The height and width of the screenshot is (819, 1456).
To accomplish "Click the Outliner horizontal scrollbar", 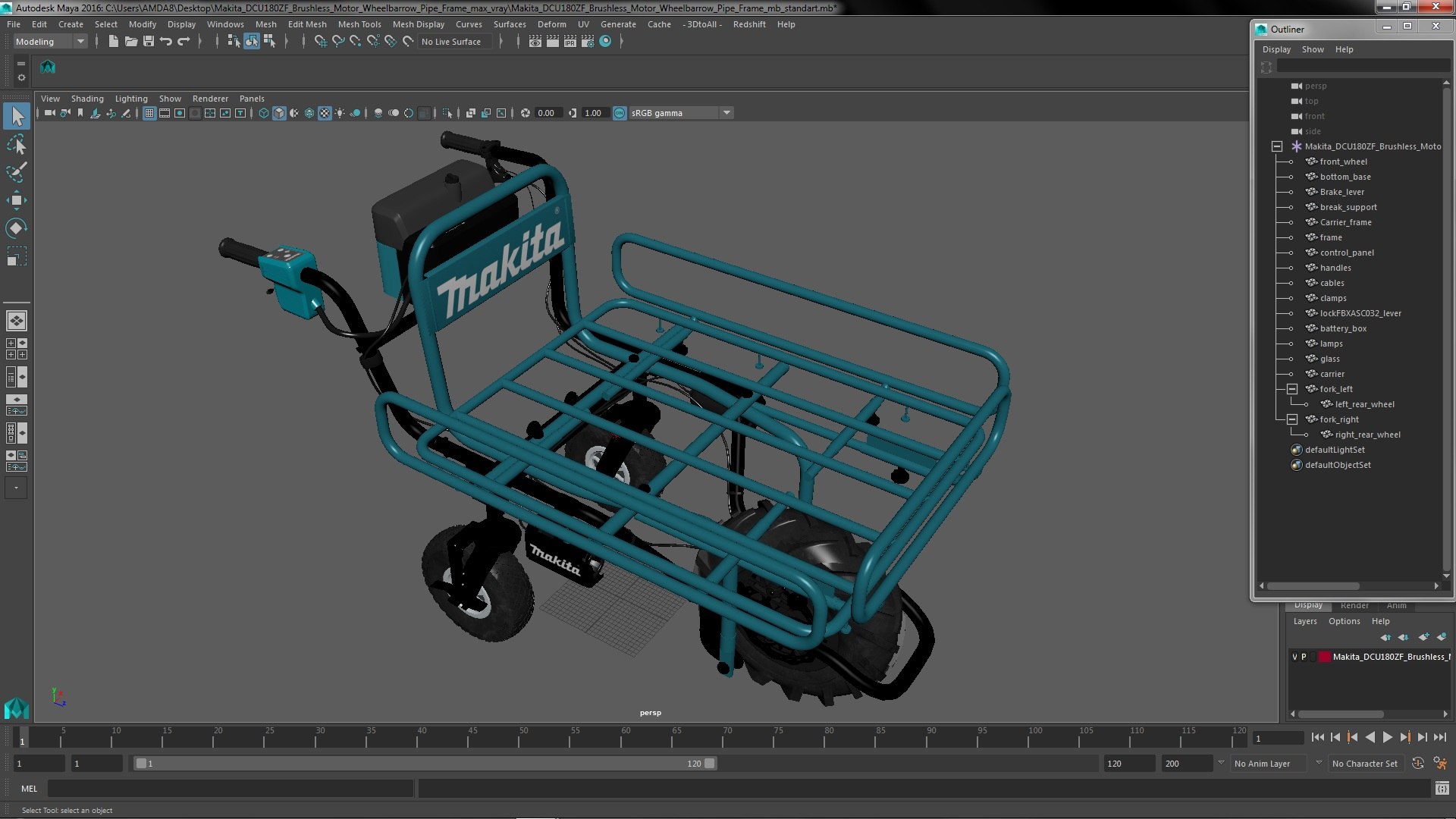I will [x=1313, y=586].
